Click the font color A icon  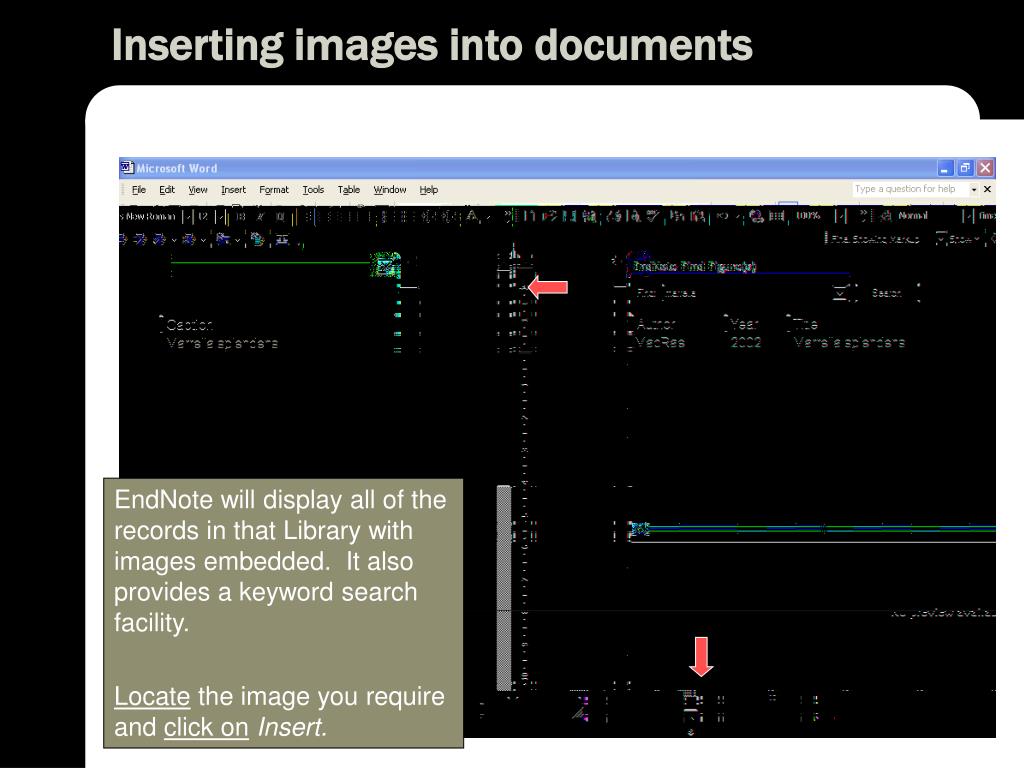(x=473, y=216)
